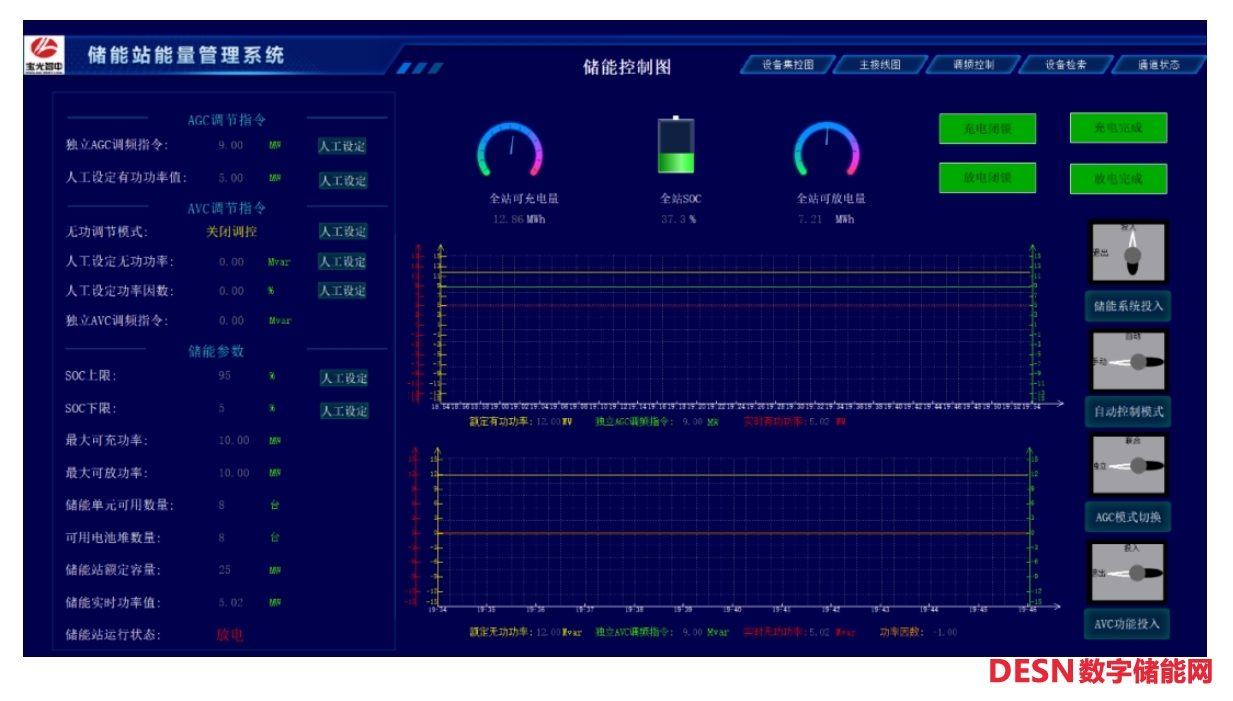Image resolution: width=1233 pixels, height=701 pixels.
Task: Click the 储能系统投入 label button
Action: 1128,306
